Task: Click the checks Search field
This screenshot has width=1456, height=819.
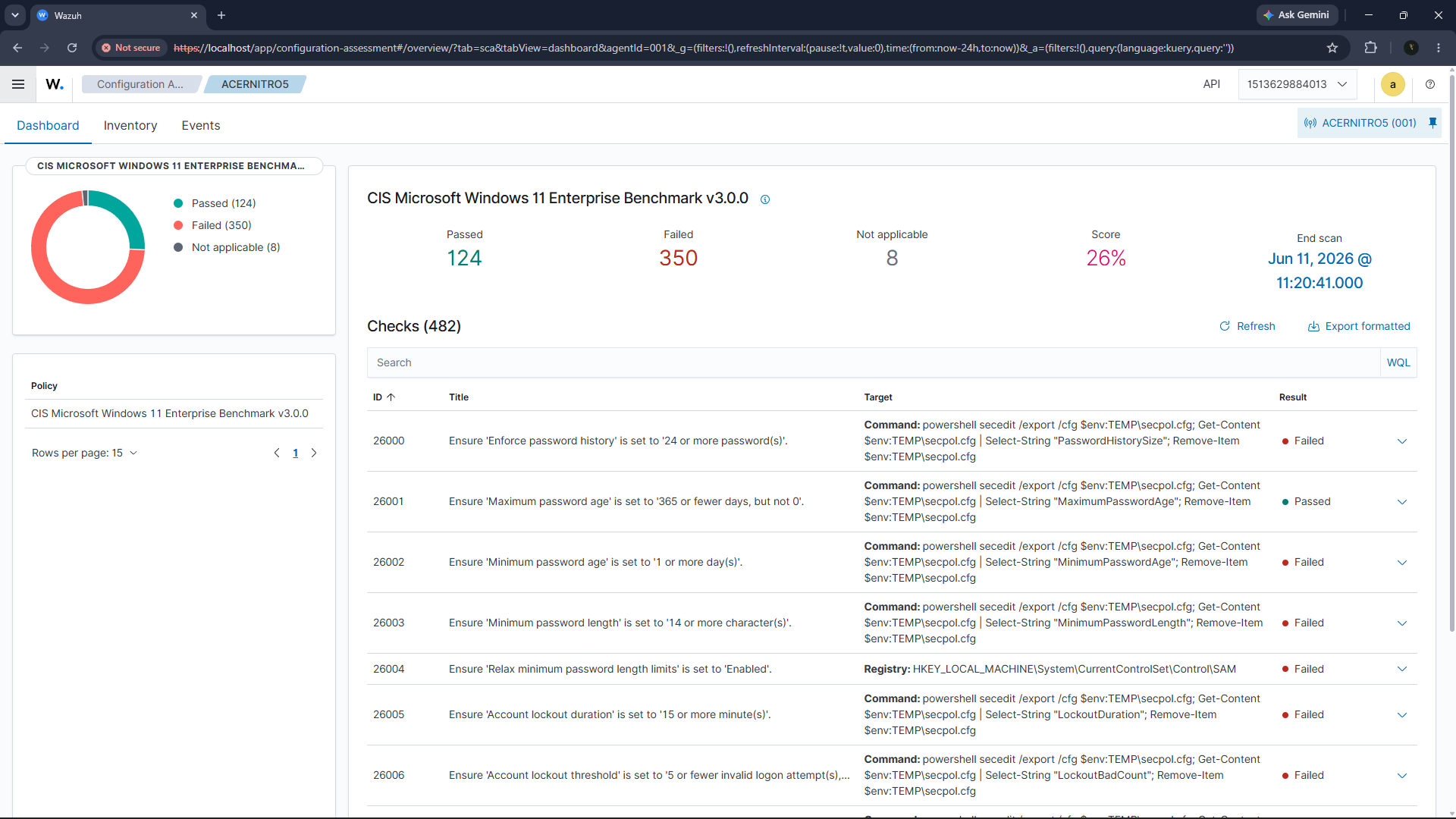Action: pyautogui.click(x=874, y=362)
